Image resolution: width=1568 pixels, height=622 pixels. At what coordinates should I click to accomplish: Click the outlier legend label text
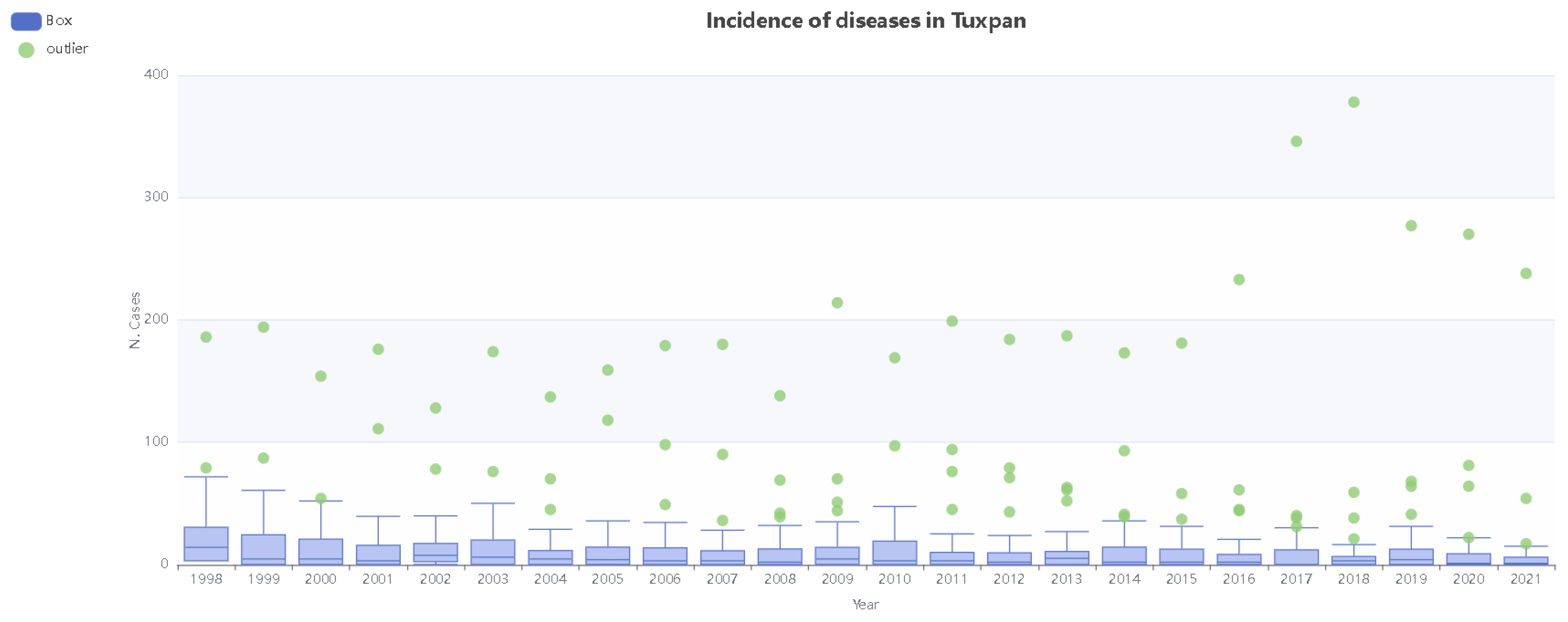[x=68, y=49]
